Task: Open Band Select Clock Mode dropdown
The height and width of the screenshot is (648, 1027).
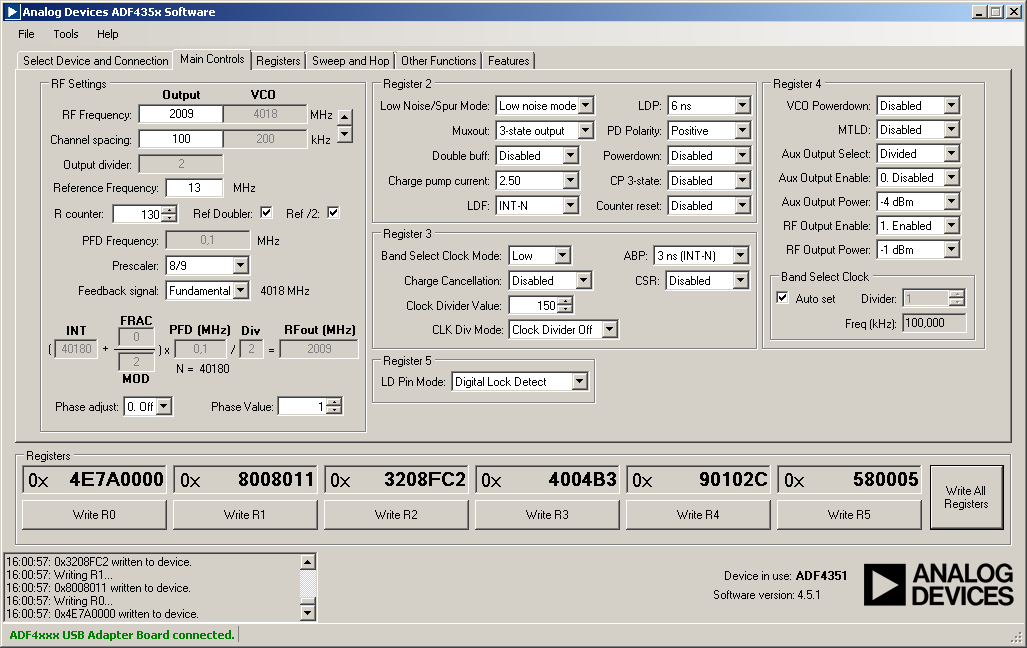Action: [x=563, y=256]
